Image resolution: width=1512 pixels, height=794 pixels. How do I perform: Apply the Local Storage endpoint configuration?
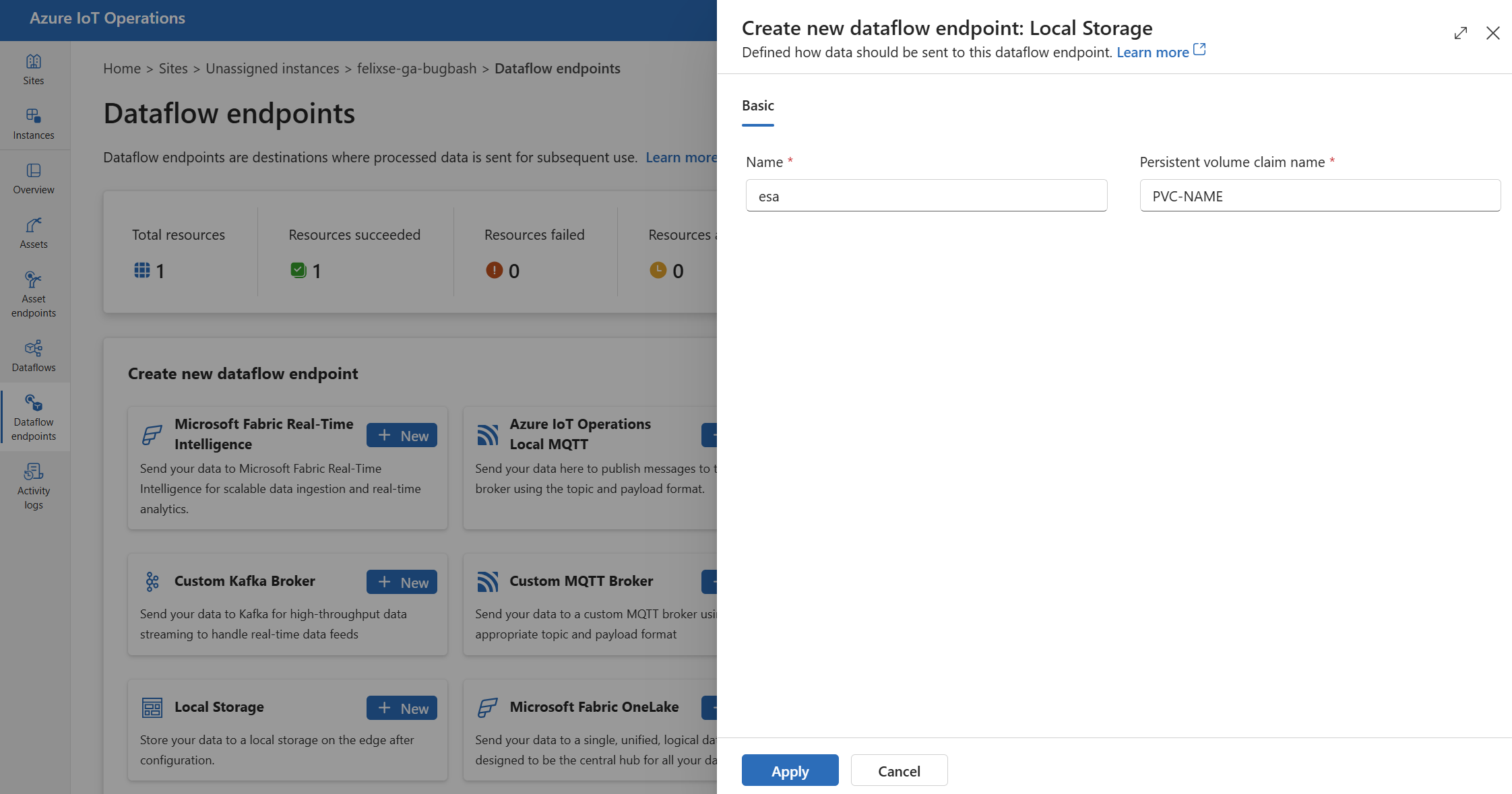pos(790,770)
